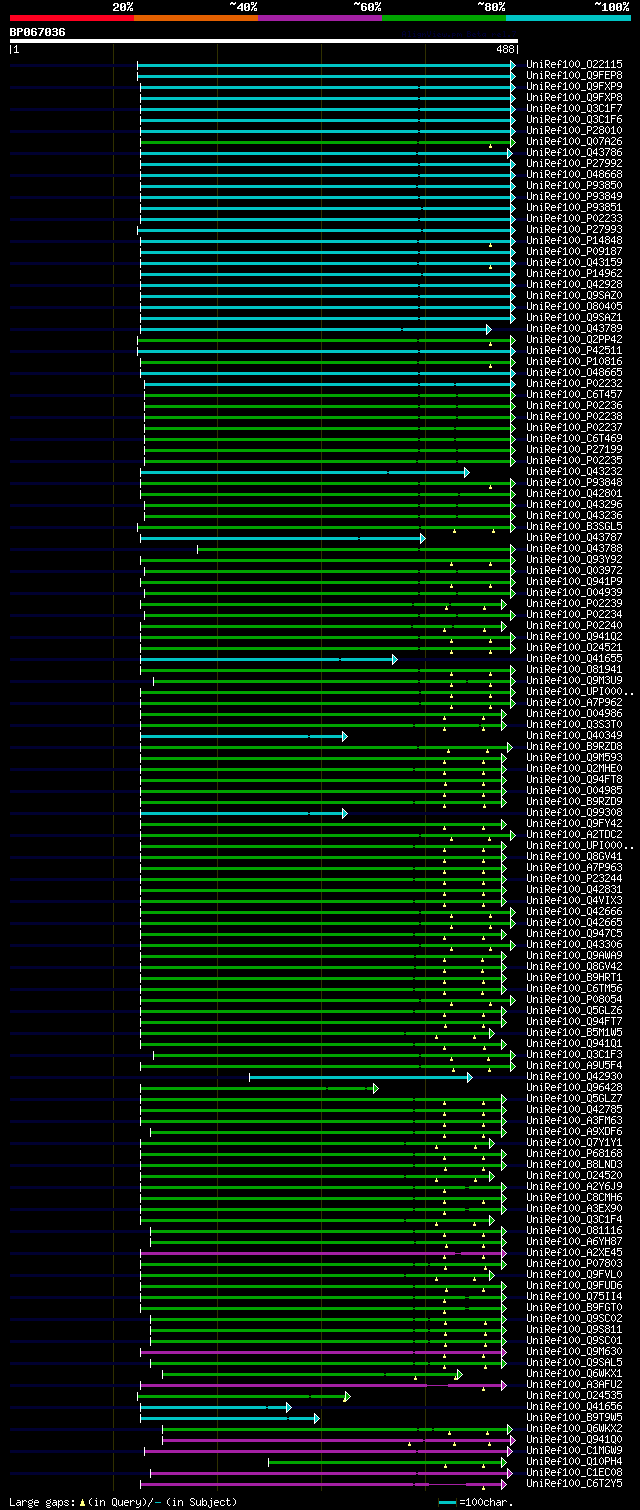Click the cyan alignment bar for Q41655
This screenshot has width=640, height=1510.
[268, 658]
